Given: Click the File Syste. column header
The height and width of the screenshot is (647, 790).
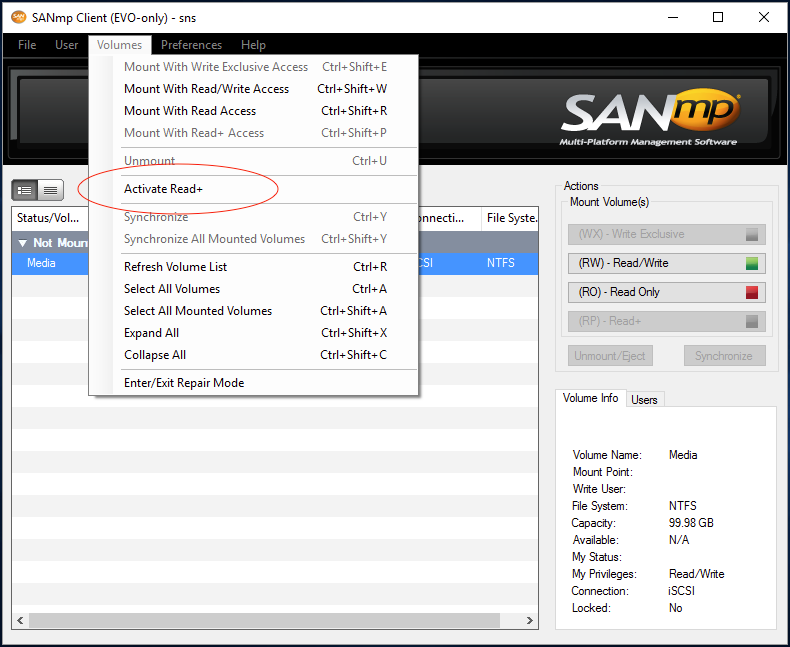Looking at the screenshot, I should point(510,218).
